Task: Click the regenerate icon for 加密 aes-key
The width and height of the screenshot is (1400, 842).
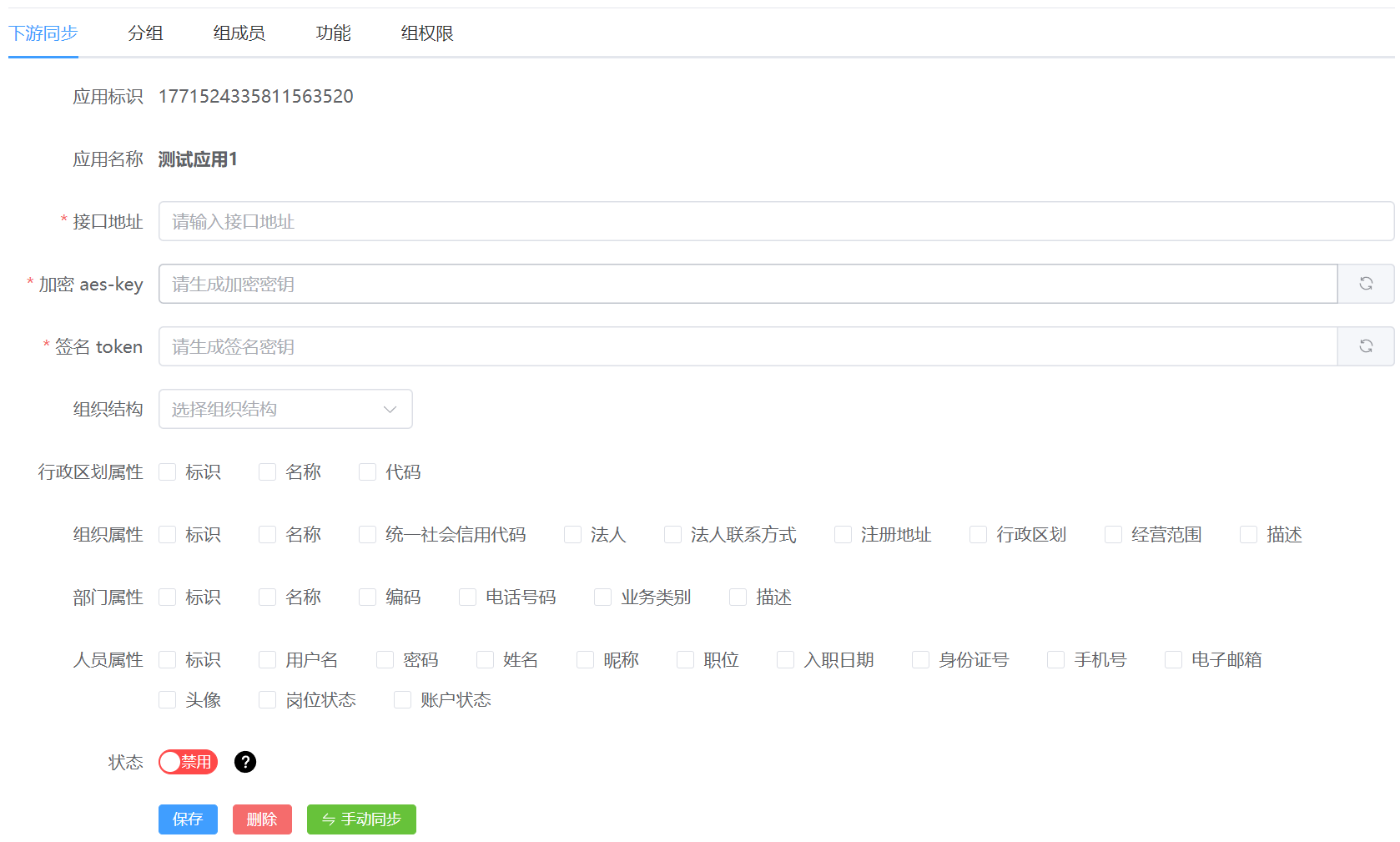Action: point(1366,284)
